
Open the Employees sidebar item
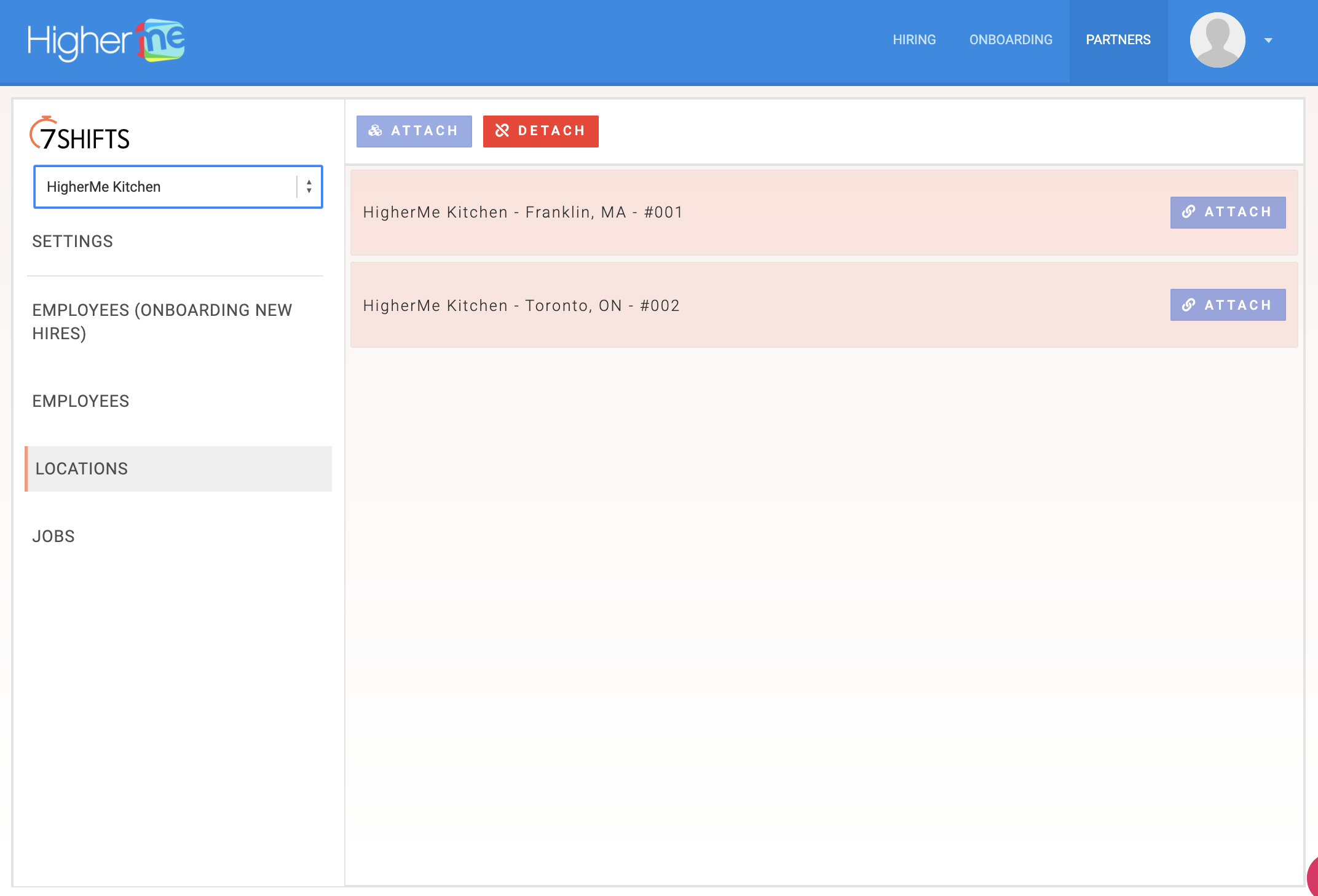(81, 401)
